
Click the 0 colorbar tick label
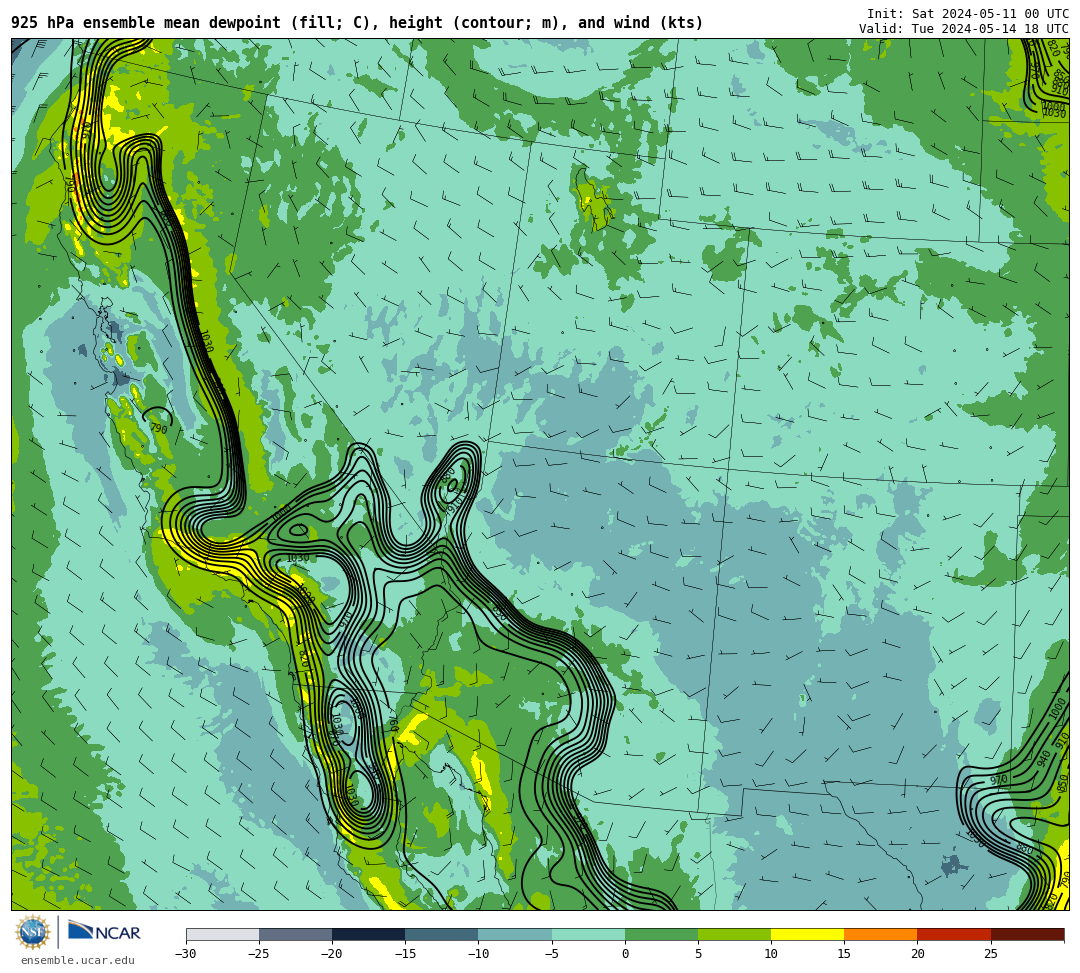625,954
